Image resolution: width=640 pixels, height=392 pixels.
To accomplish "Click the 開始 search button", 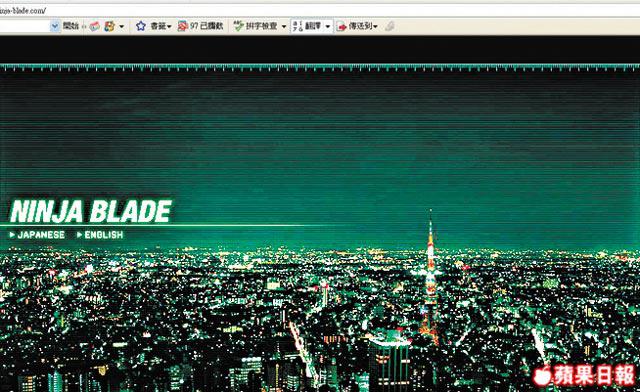I will pos(71,26).
